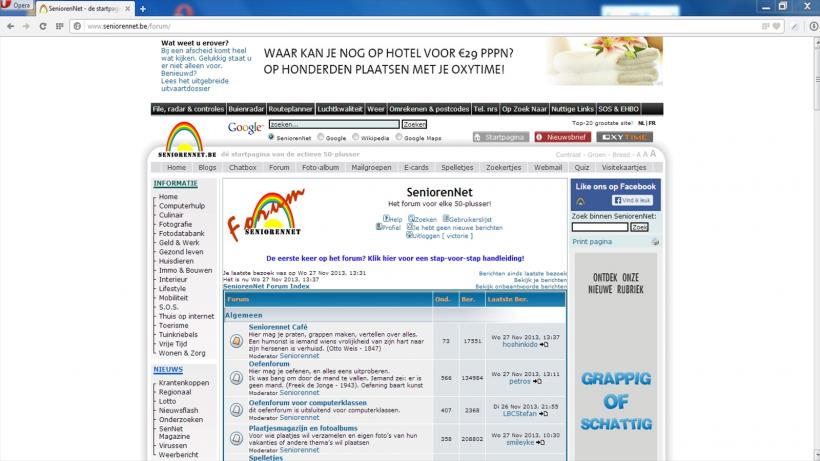This screenshot has width=820, height=461.
Task: Click the printer icon beside Print pagina
Action: (x=655, y=241)
